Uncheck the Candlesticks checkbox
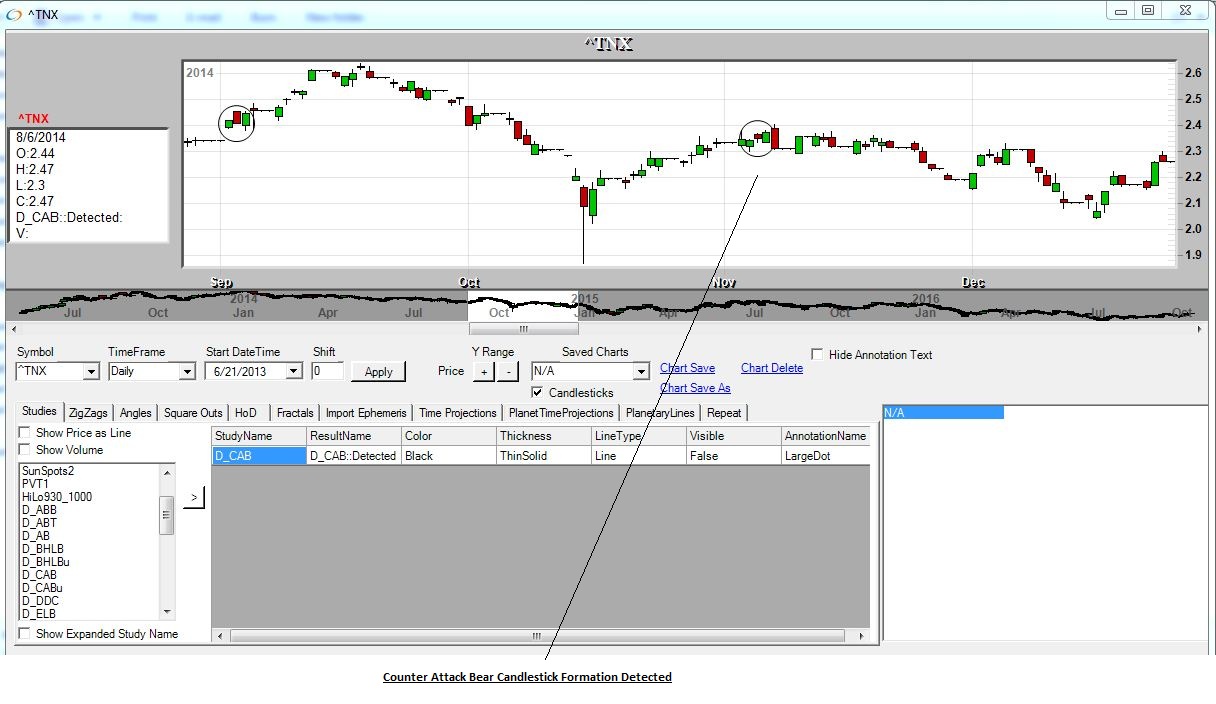Screen dimensions: 1216x704 click(538, 393)
